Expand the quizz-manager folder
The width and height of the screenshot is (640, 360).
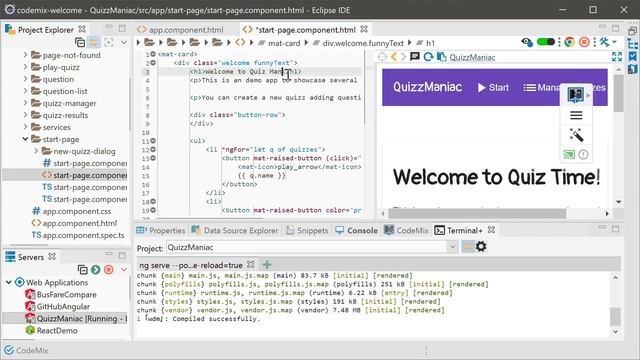click(x=25, y=103)
